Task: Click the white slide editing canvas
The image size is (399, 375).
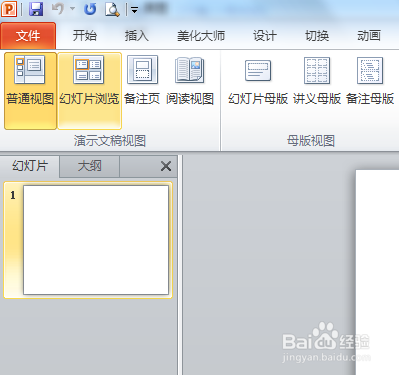Action: coord(377,272)
